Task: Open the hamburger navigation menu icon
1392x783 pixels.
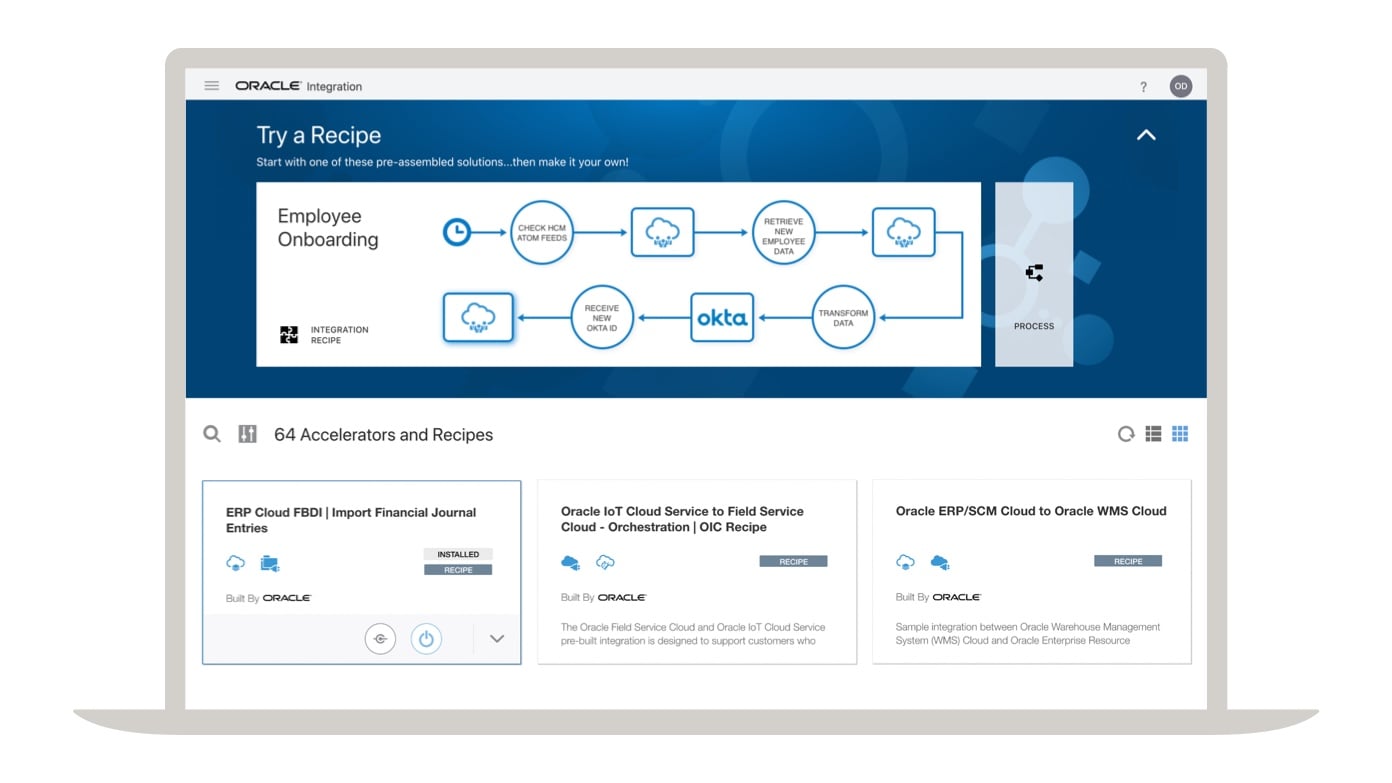Action: click(211, 85)
